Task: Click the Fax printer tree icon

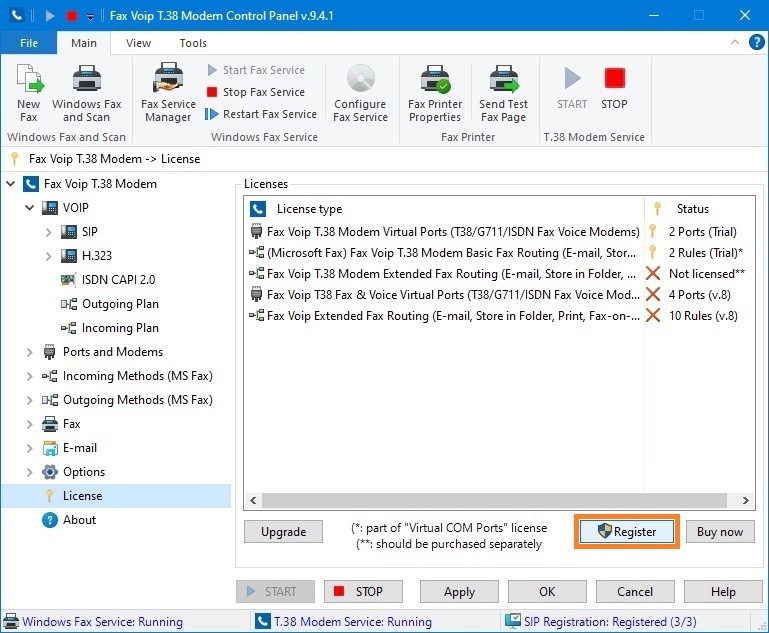Action: (x=50, y=424)
